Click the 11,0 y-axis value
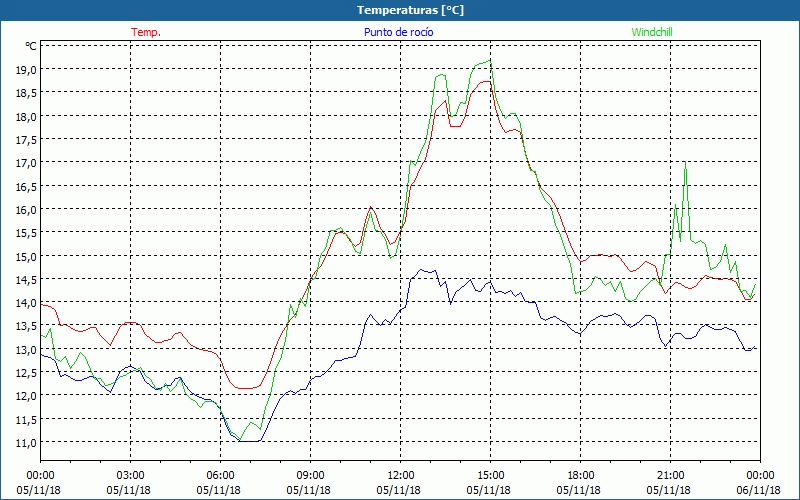The height and width of the screenshot is (500, 800). coord(26,443)
